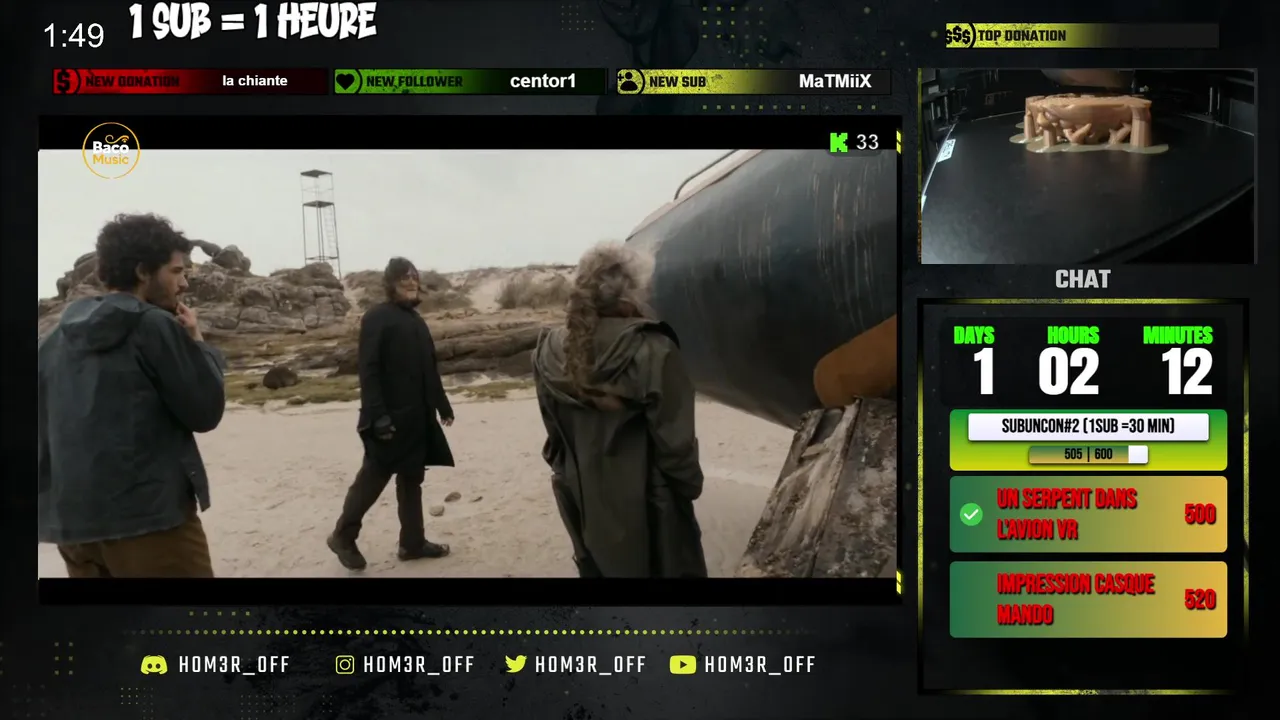1280x720 pixels.
Task: Click the CHAT heading
Action: (x=1083, y=279)
